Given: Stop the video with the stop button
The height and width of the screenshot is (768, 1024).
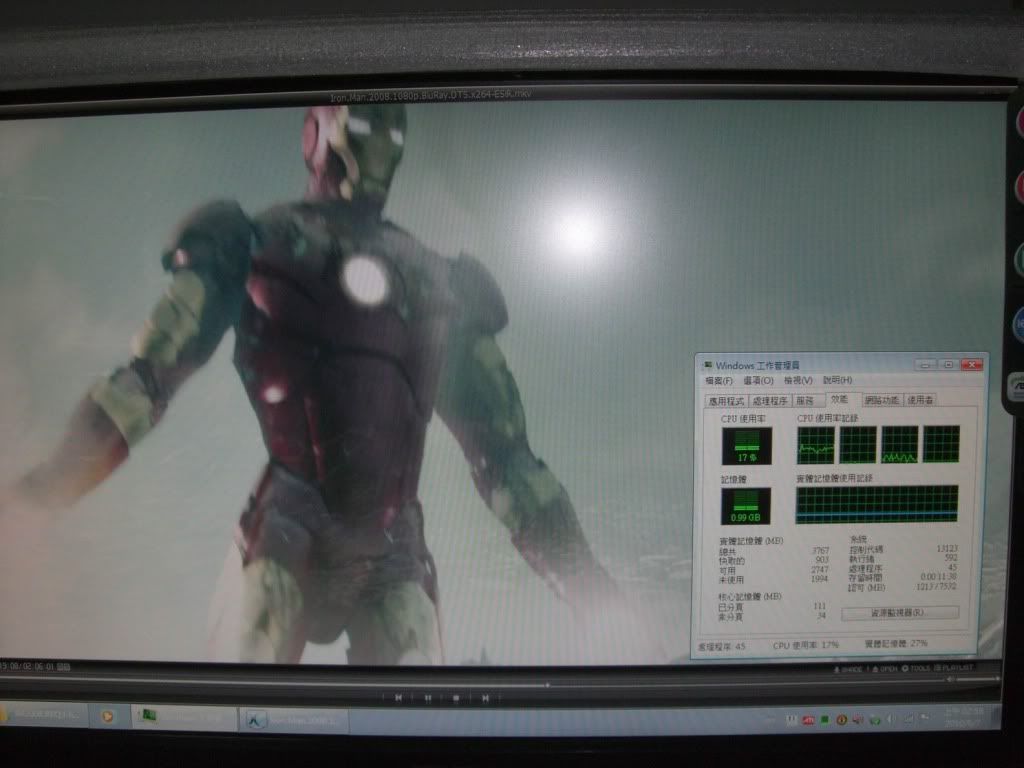Looking at the screenshot, I should pyautogui.click(x=456, y=697).
